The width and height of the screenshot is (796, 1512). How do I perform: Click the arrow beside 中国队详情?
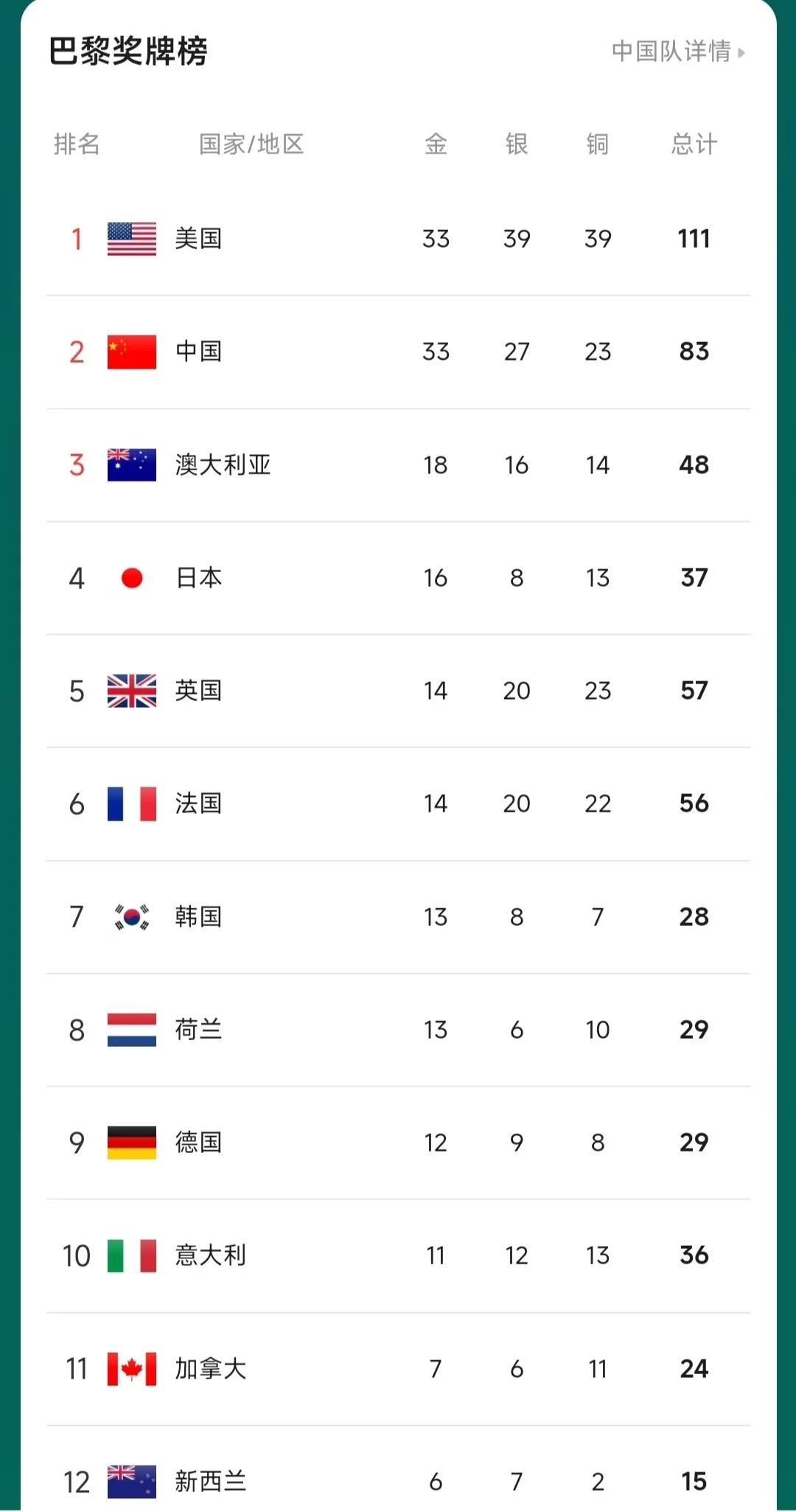(x=741, y=52)
